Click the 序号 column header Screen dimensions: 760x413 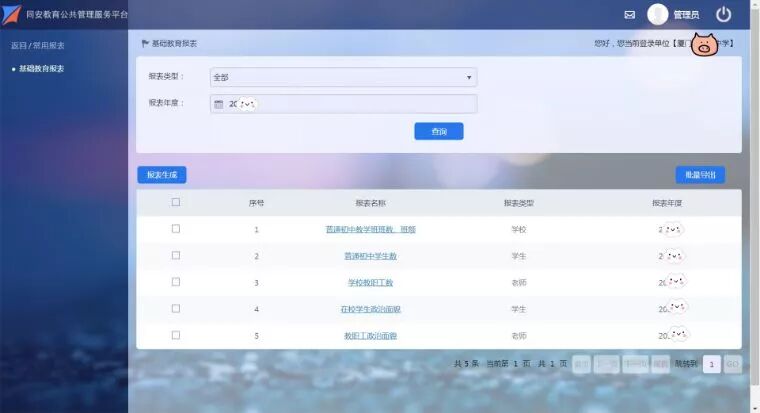coord(256,203)
